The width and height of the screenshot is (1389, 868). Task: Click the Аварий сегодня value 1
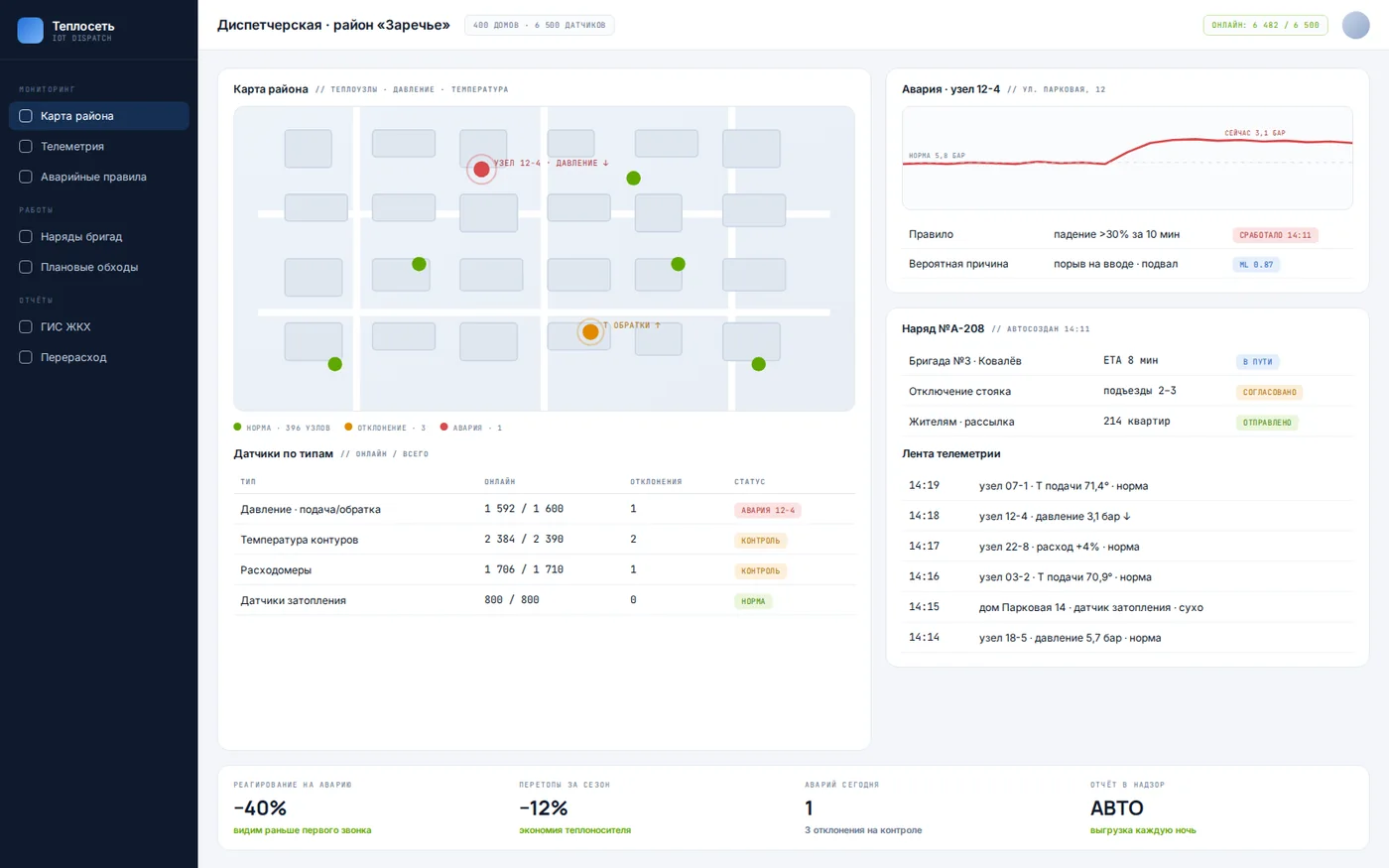click(x=809, y=808)
